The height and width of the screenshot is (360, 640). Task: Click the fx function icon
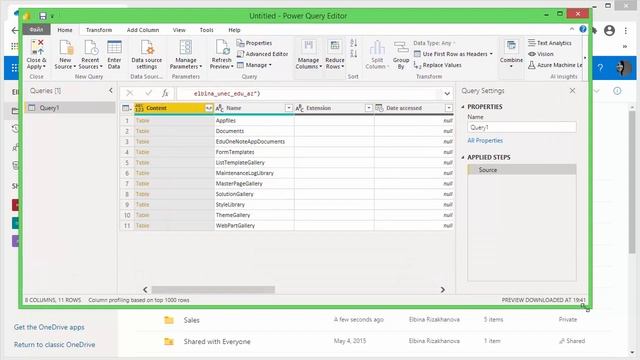[165, 93]
